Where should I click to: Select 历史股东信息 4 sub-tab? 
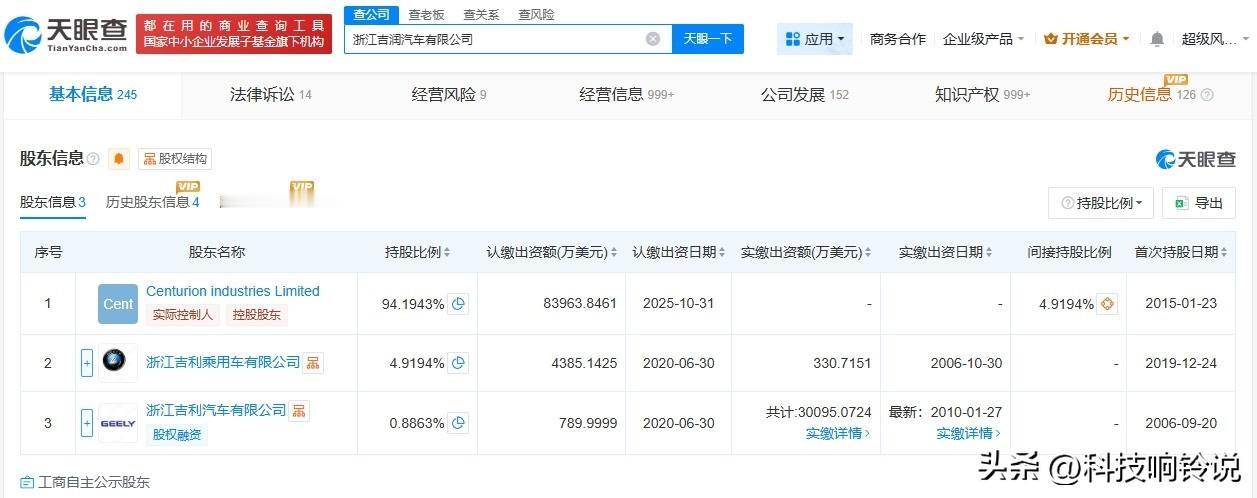click(153, 202)
